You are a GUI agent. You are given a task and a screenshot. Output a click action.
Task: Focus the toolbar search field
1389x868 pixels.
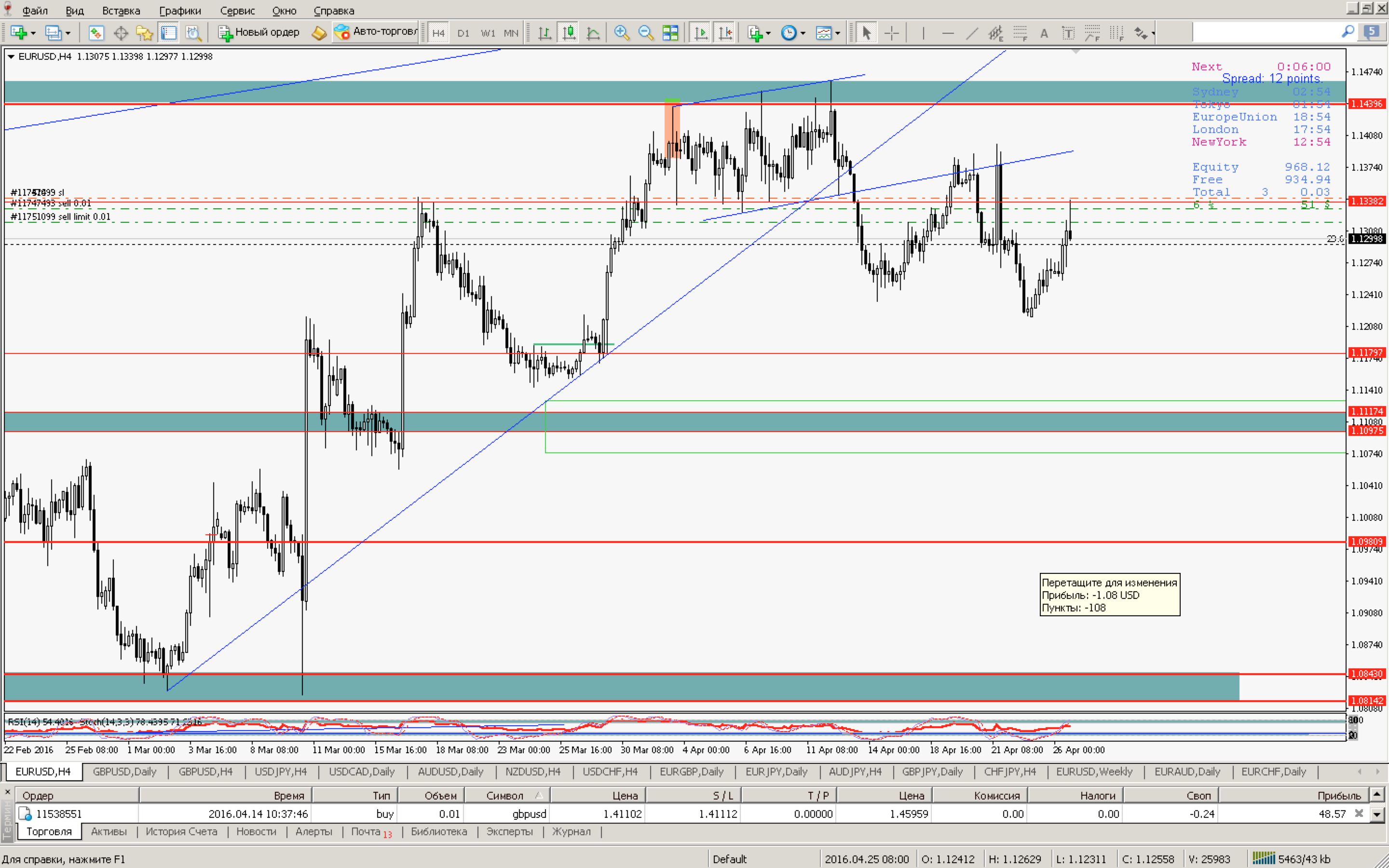pos(1266,31)
